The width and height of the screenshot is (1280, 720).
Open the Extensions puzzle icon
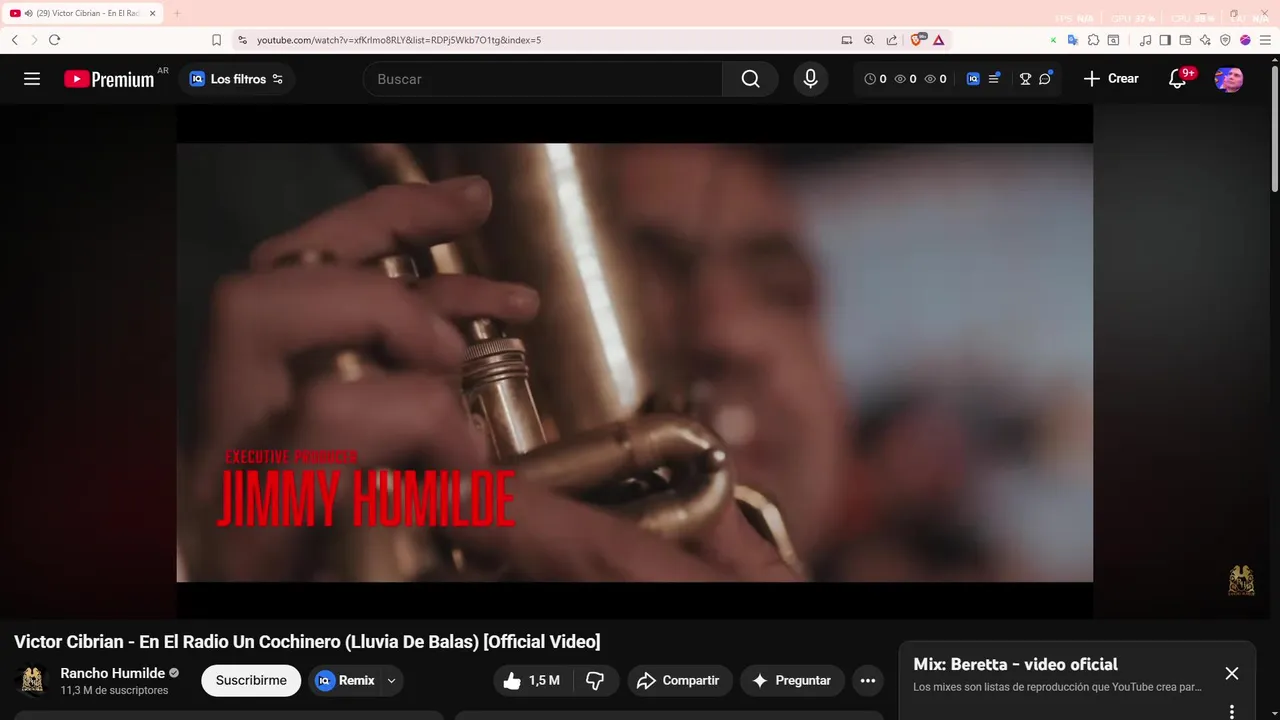click(x=1093, y=40)
